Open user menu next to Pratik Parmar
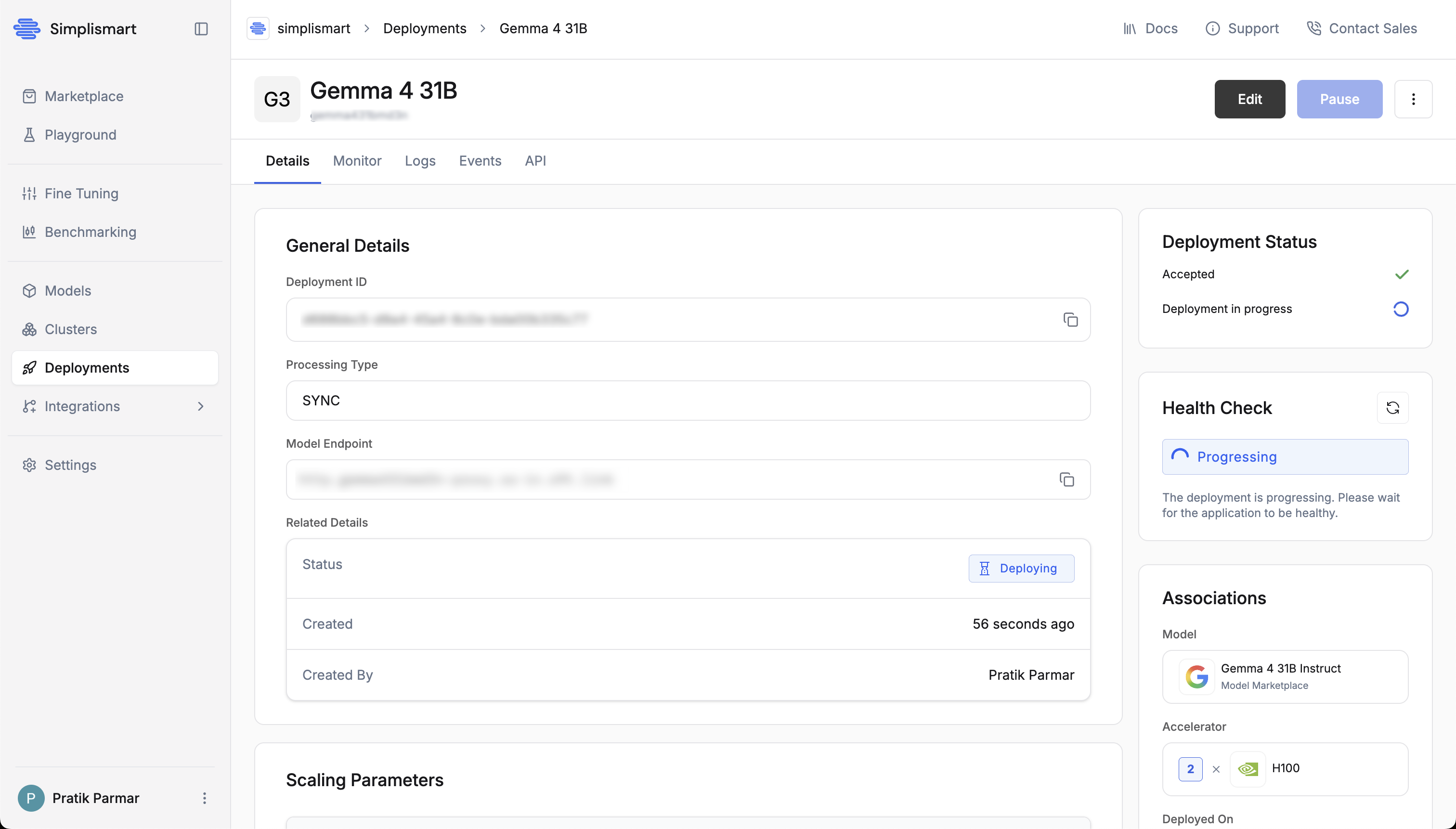Image resolution: width=1456 pixels, height=829 pixels. (205, 798)
